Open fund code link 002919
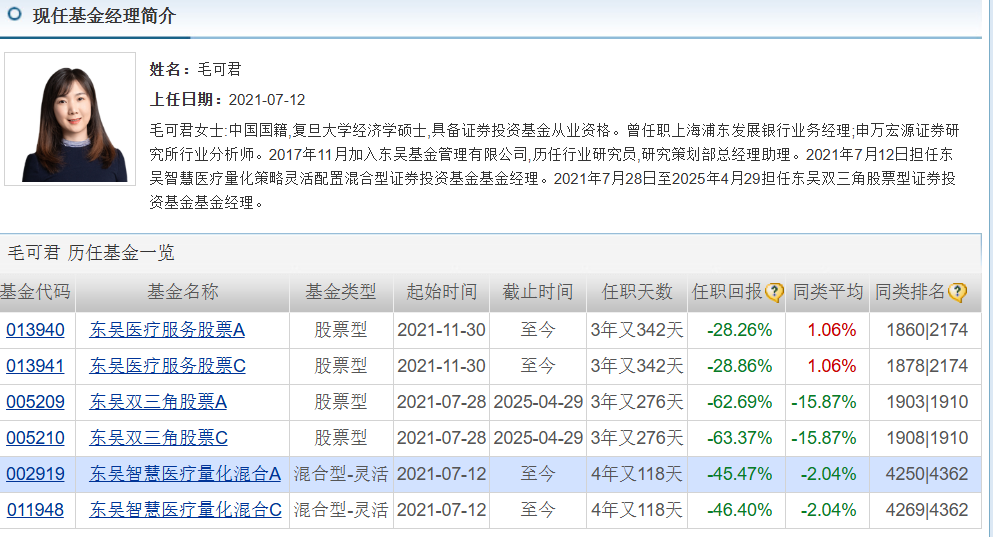 35,474
